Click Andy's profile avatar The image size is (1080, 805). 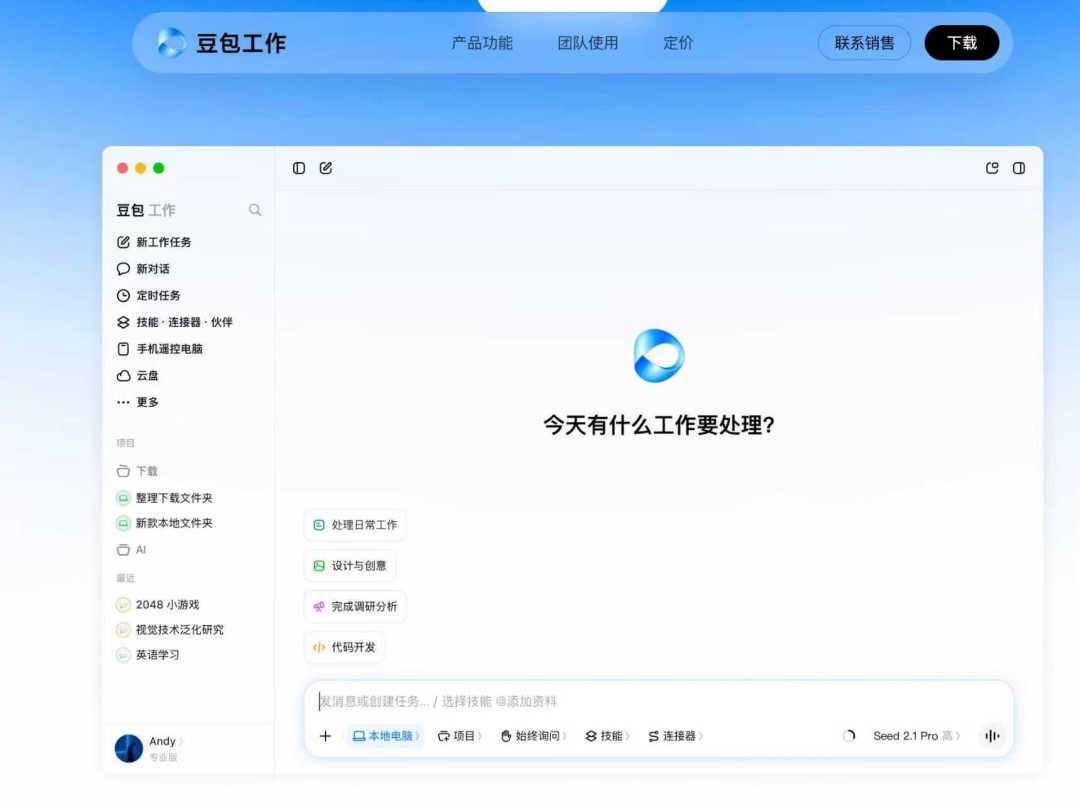click(x=129, y=748)
